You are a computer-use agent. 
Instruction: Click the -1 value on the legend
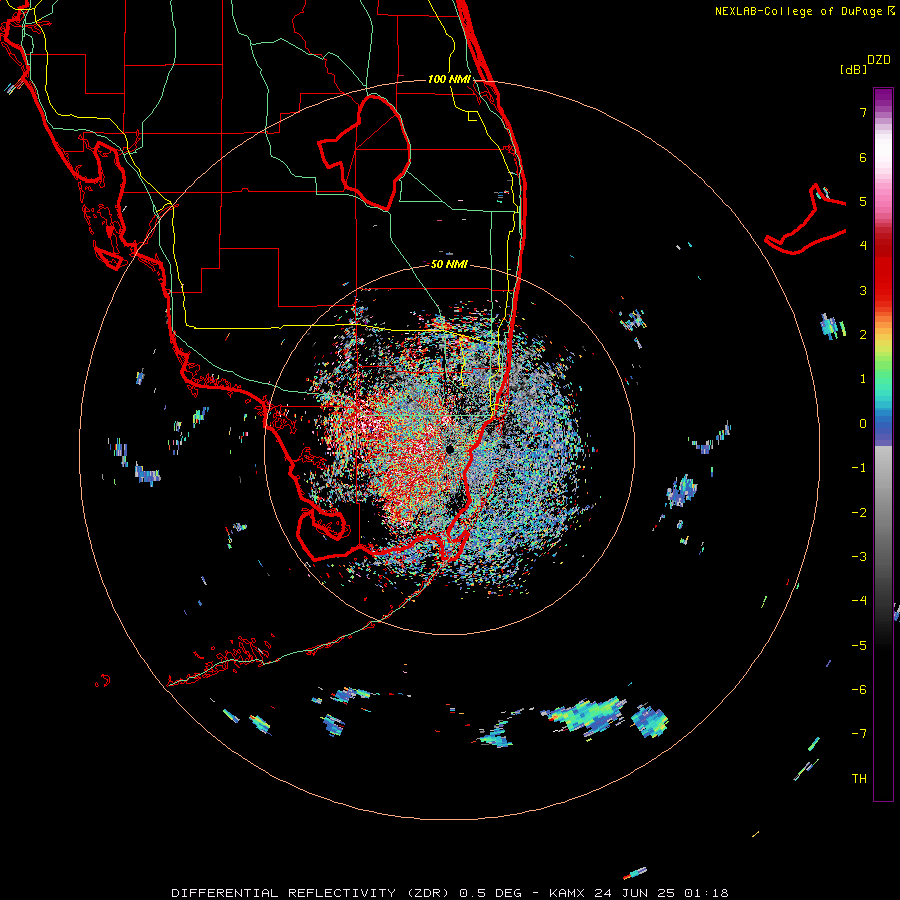click(x=859, y=468)
